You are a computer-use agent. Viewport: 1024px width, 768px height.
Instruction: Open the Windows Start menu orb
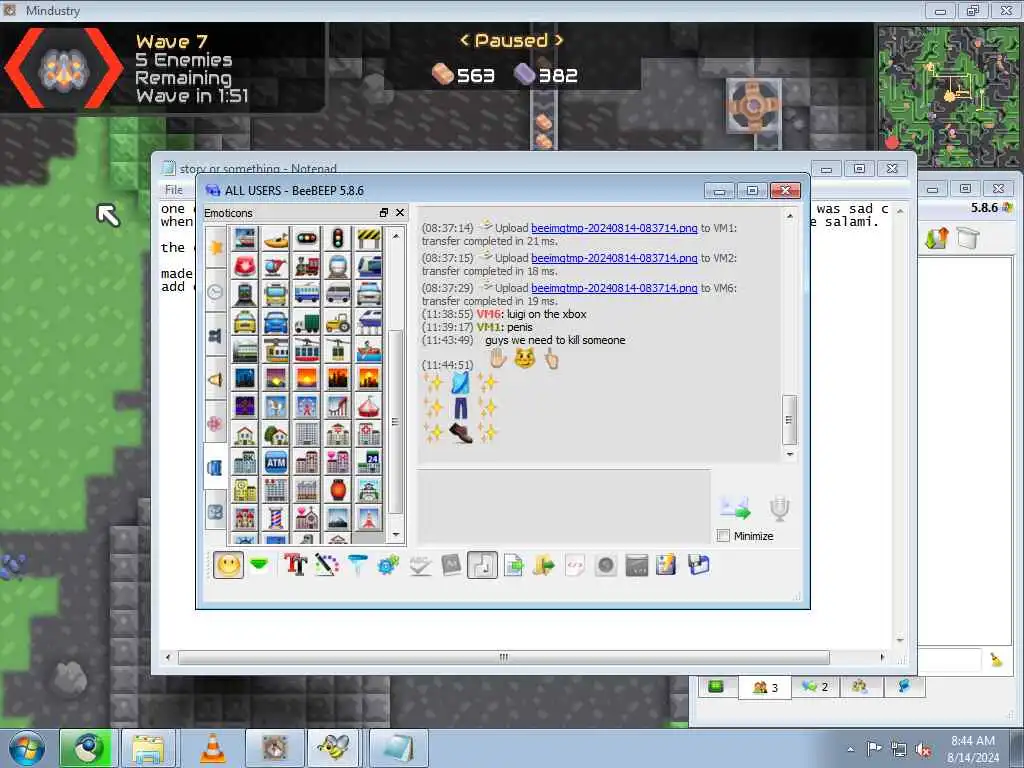point(27,748)
